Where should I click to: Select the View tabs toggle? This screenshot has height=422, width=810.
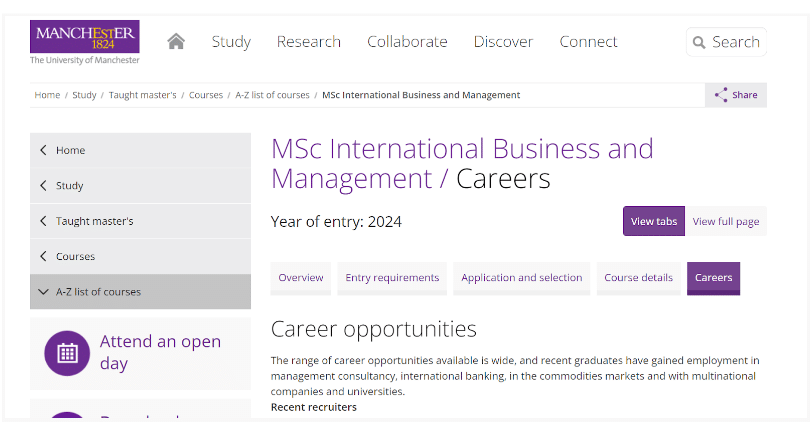[654, 221]
